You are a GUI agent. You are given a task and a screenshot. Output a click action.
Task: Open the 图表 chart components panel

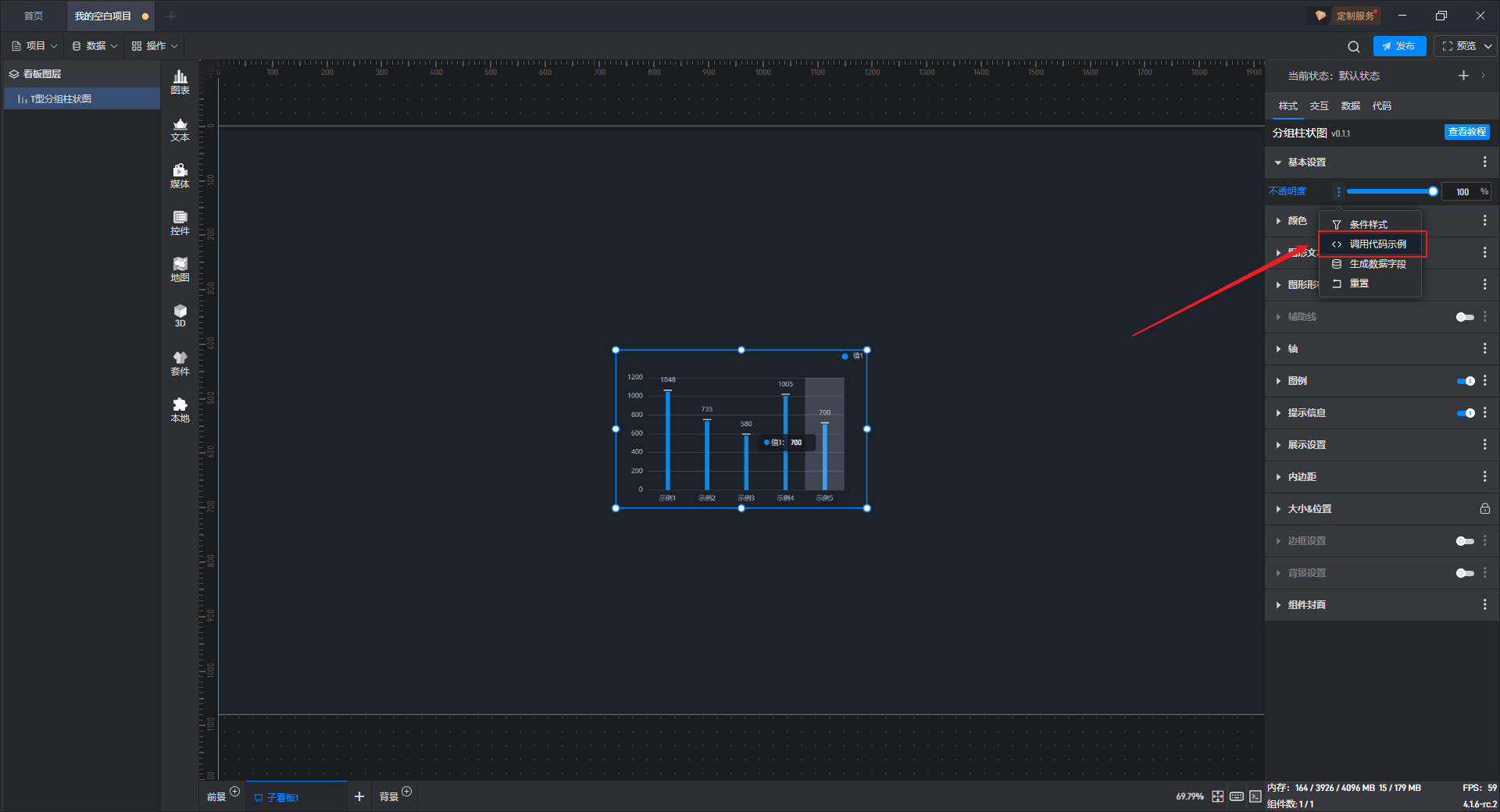click(x=180, y=82)
